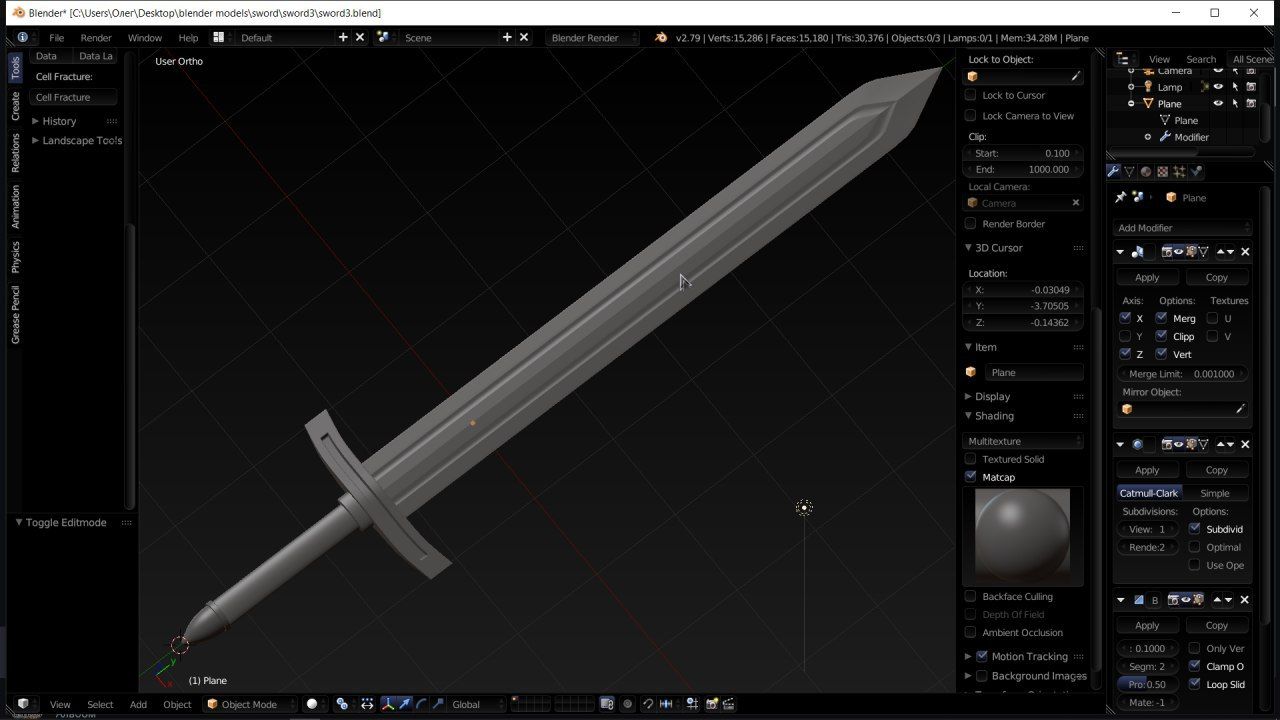Disable the Clamp Overlap checkbox
Screen dimensions: 1280x720
tap(1194, 666)
